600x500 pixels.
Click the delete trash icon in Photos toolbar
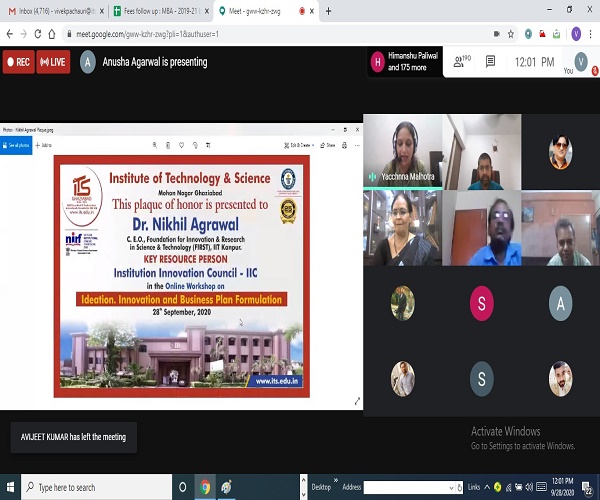pos(168,145)
